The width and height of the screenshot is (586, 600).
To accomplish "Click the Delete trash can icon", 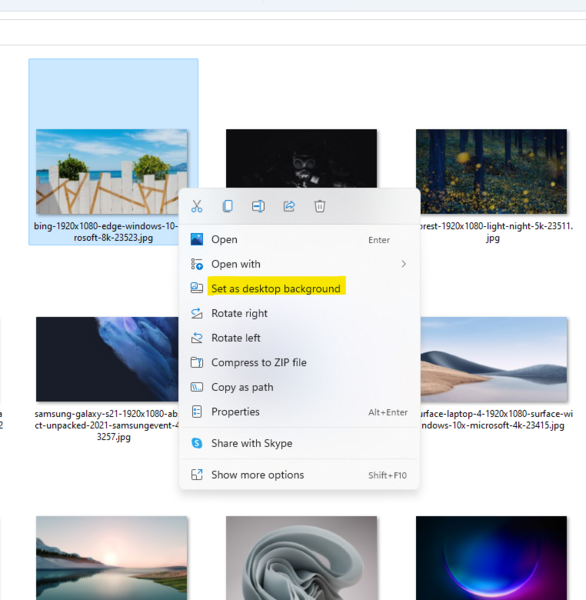I will click(x=320, y=206).
